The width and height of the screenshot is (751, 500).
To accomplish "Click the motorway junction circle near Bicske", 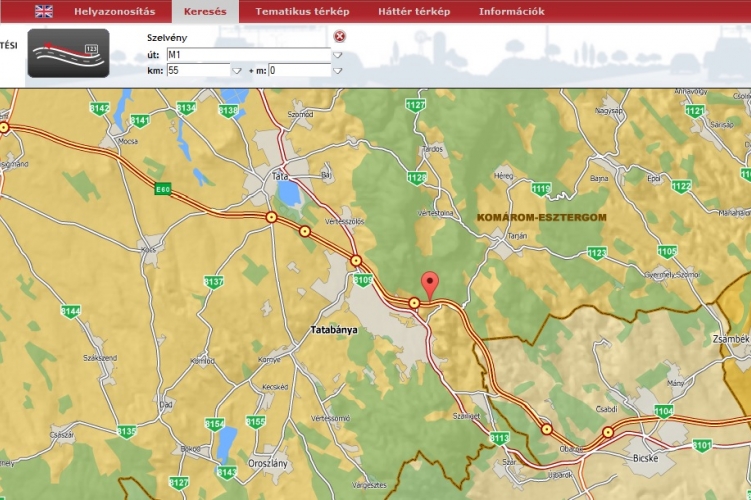I will click(608, 433).
